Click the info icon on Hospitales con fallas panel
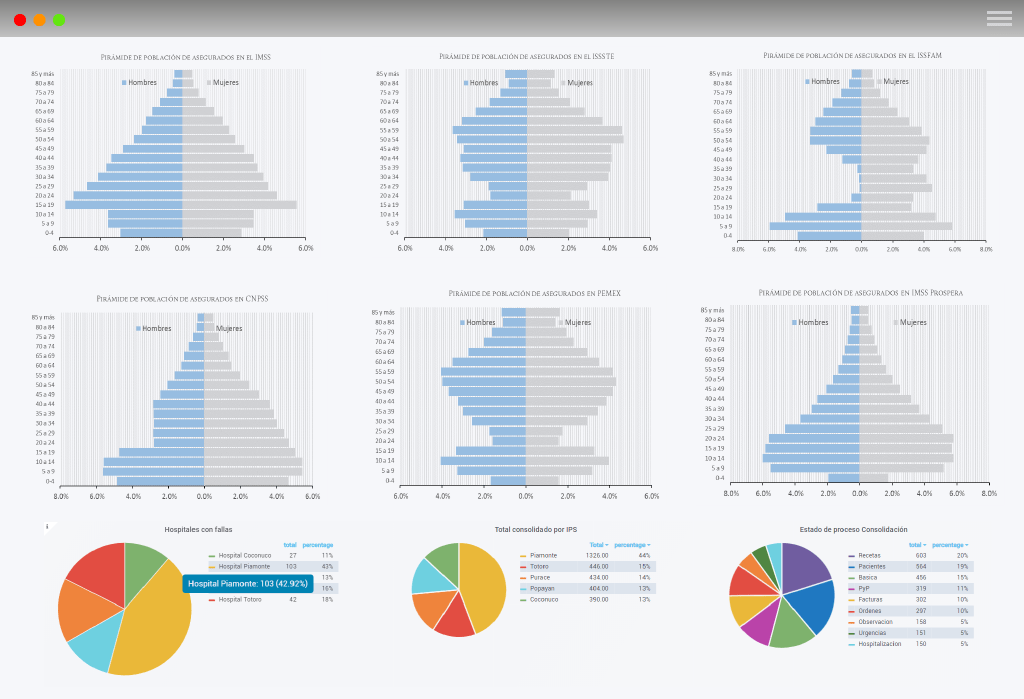Screen dimensions: 1024x699 (46, 526)
